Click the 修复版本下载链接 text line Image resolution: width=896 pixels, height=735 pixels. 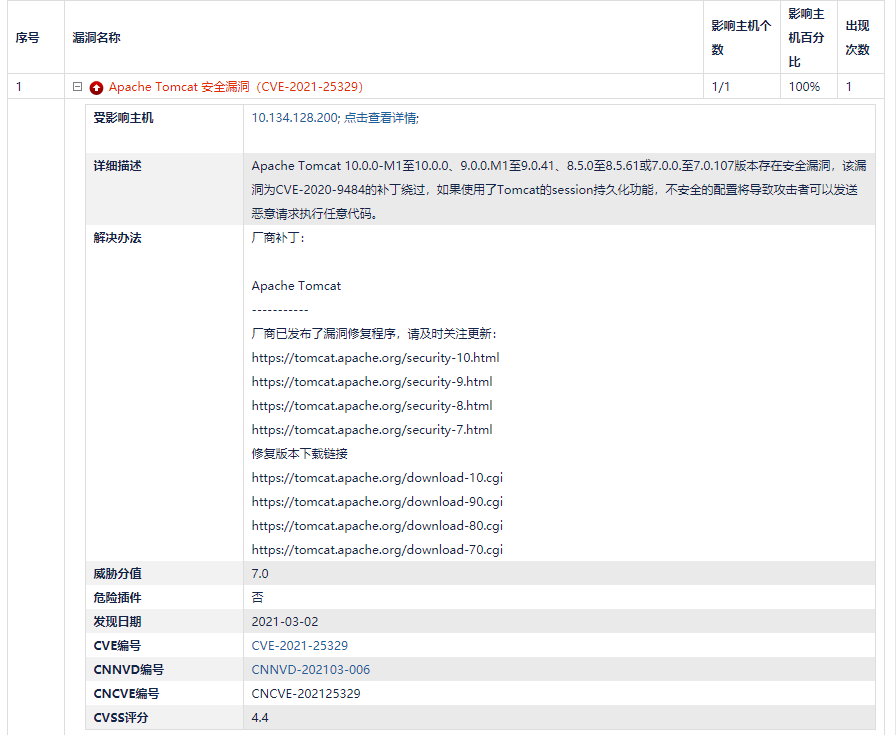[x=299, y=454]
